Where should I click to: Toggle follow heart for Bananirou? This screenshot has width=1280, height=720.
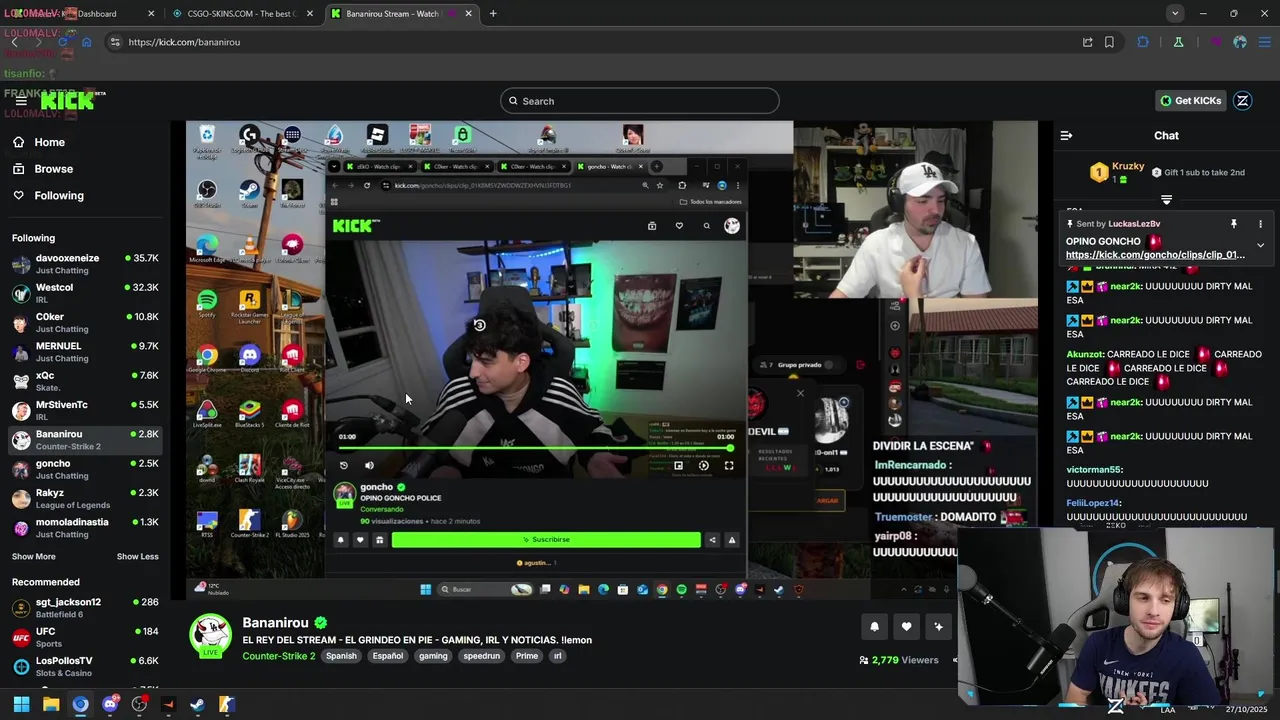pos(906,627)
